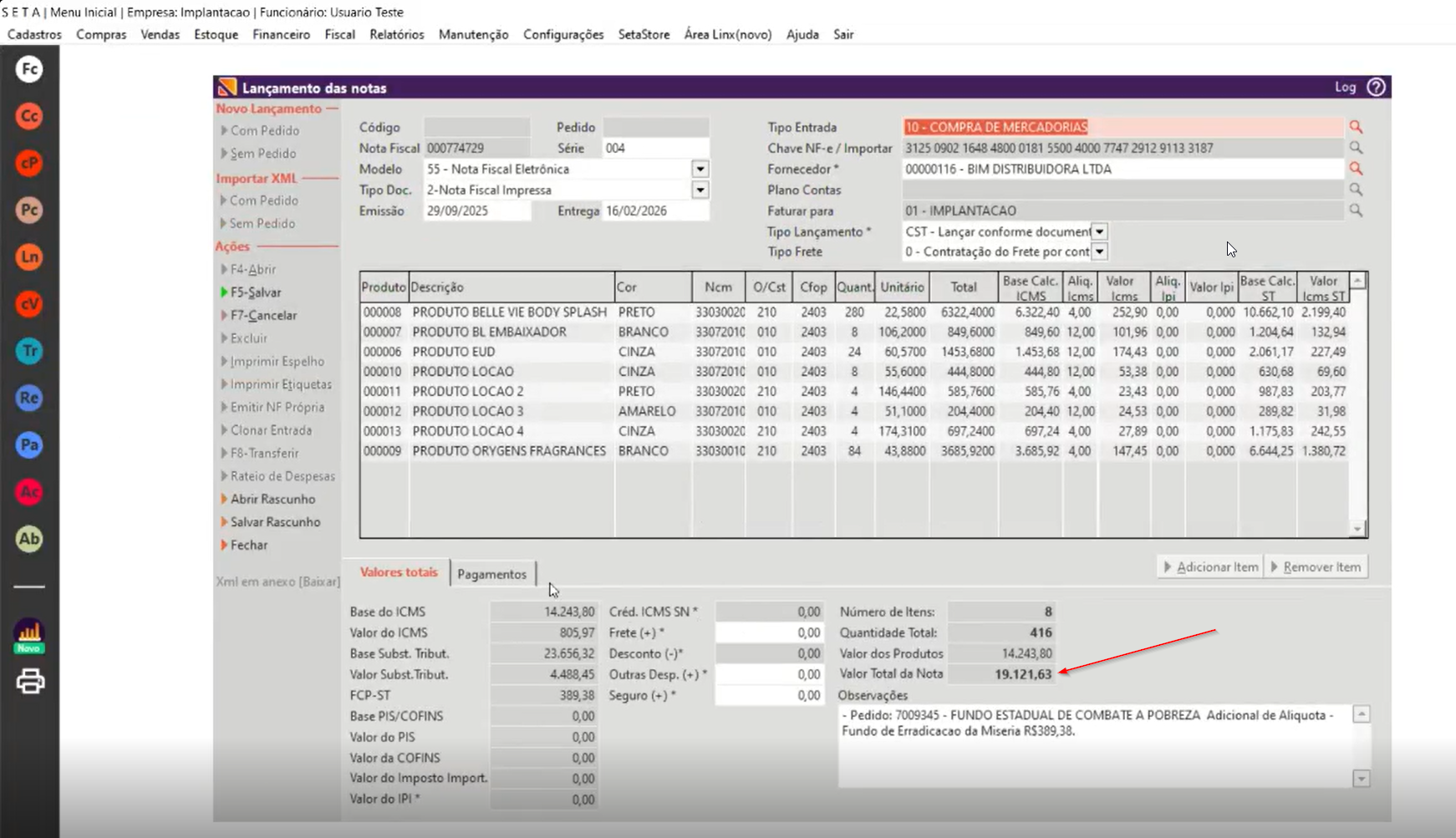Click the Frete (+) value field
This screenshot has width=1456, height=838.
(769, 632)
